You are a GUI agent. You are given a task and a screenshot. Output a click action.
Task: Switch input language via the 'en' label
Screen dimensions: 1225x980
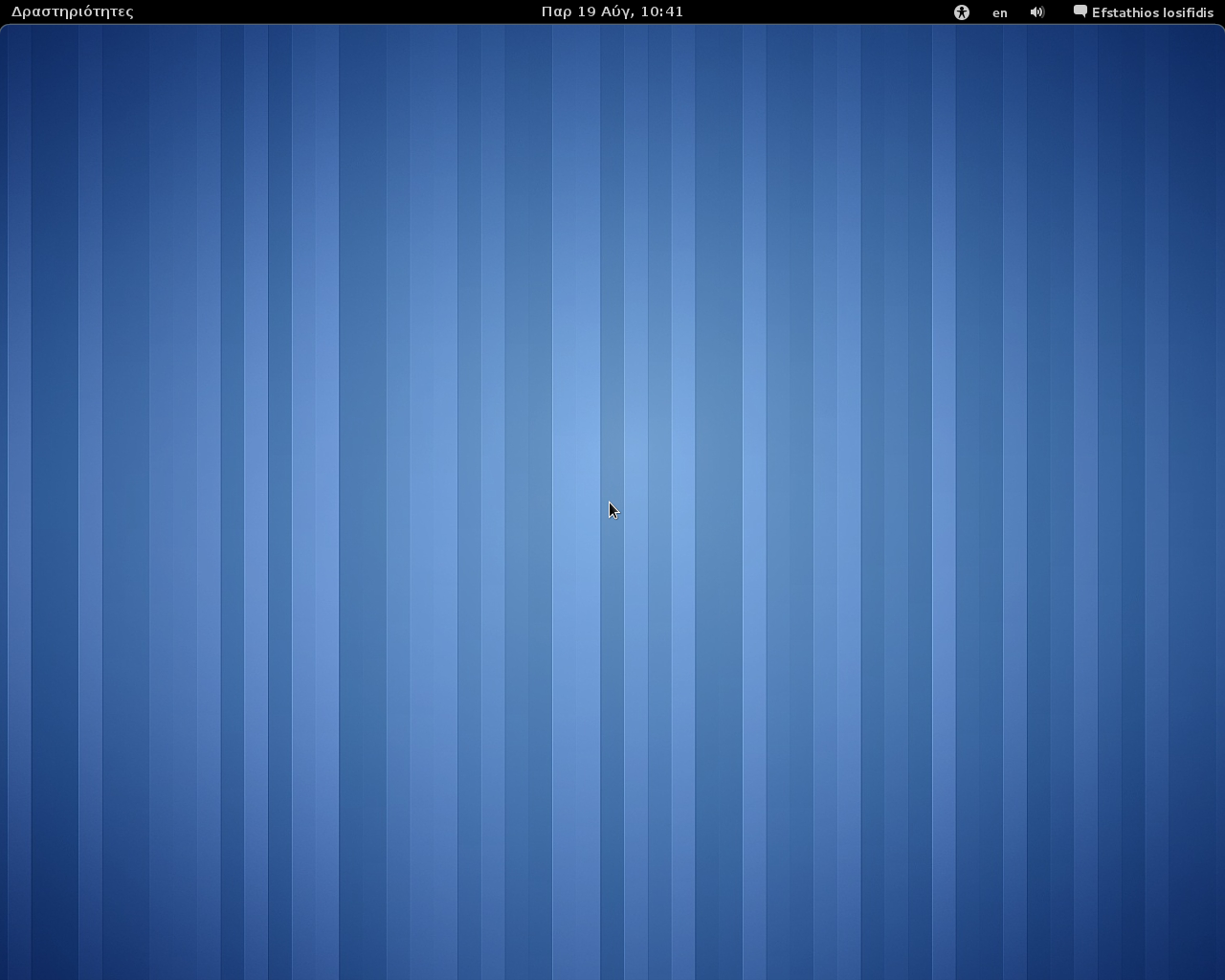pyautogui.click(x=1000, y=12)
